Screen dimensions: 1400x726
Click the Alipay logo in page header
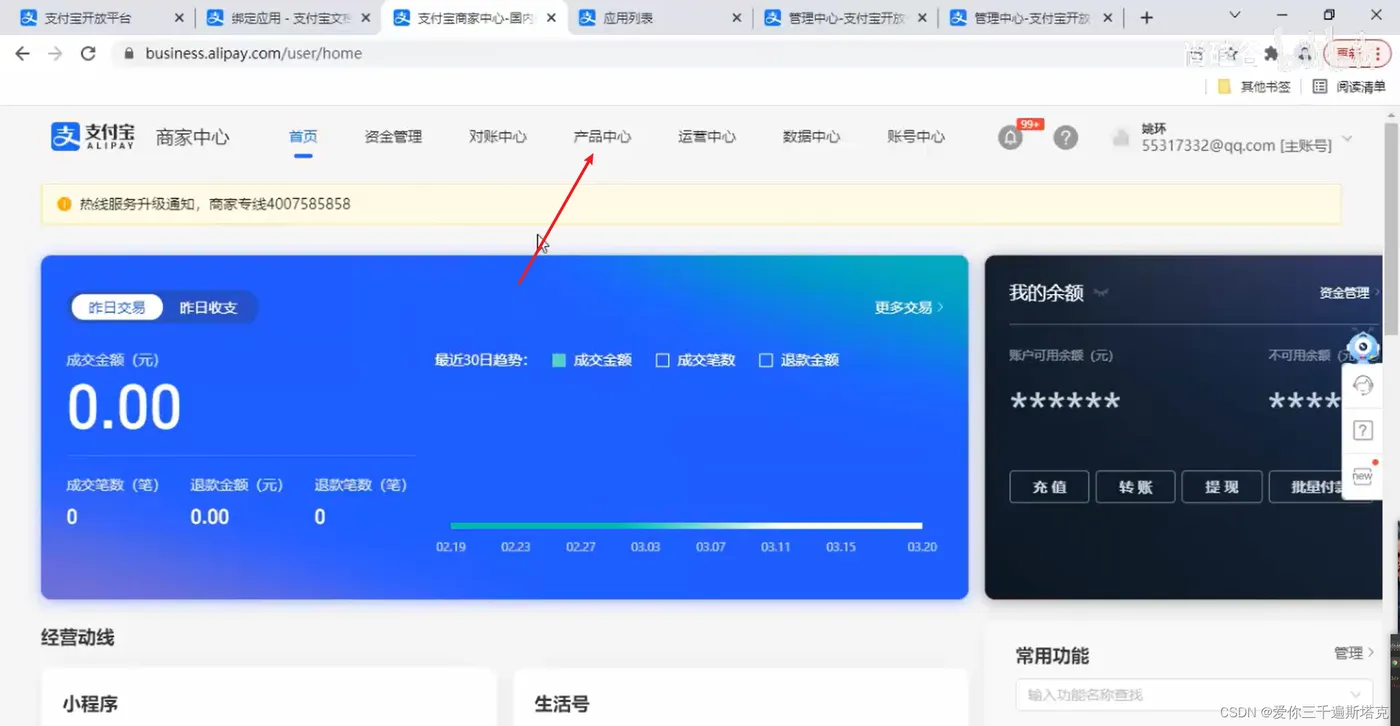(x=93, y=136)
